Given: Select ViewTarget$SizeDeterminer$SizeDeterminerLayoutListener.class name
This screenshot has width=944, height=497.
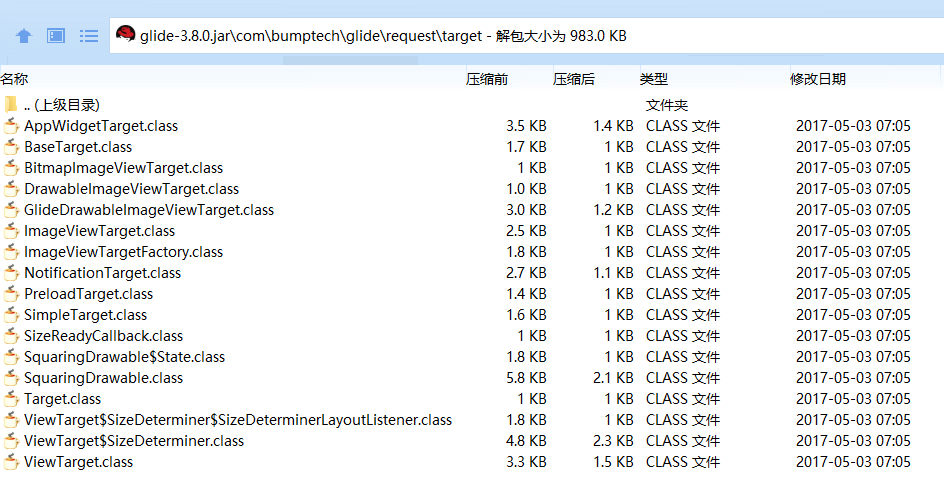Looking at the screenshot, I should 238,420.
